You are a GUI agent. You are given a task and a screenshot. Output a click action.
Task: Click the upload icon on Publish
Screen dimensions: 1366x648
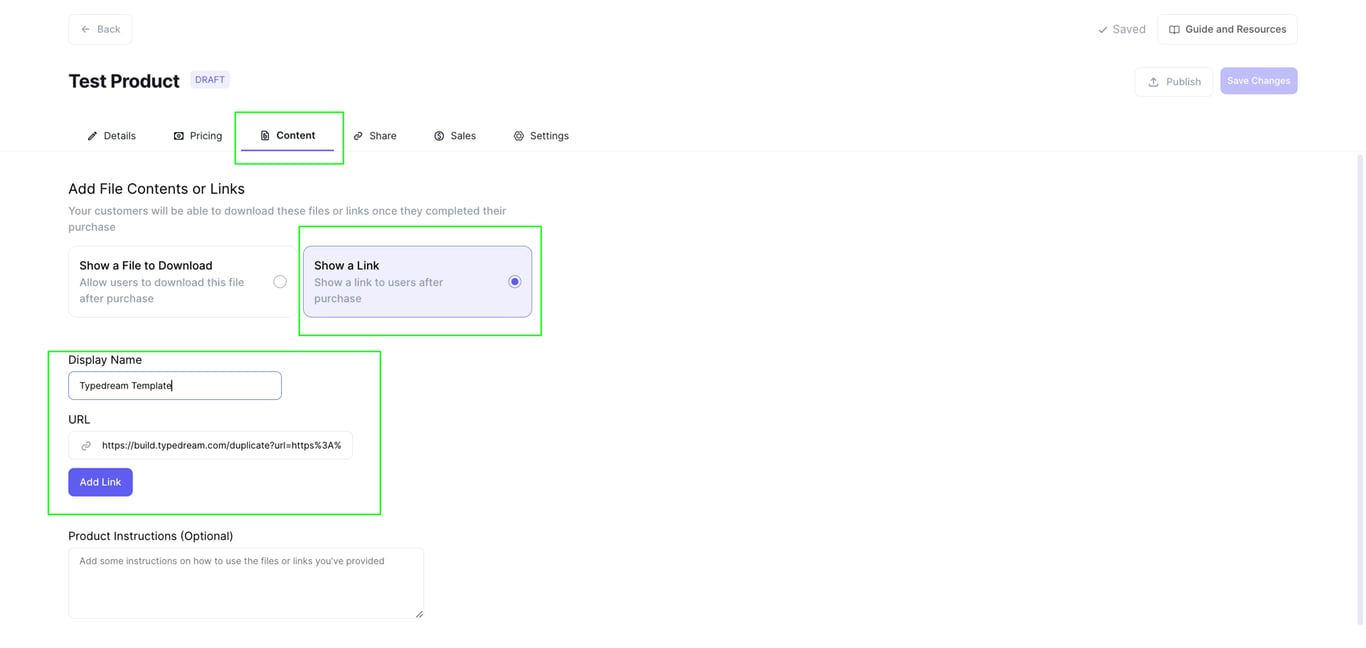1153,82
